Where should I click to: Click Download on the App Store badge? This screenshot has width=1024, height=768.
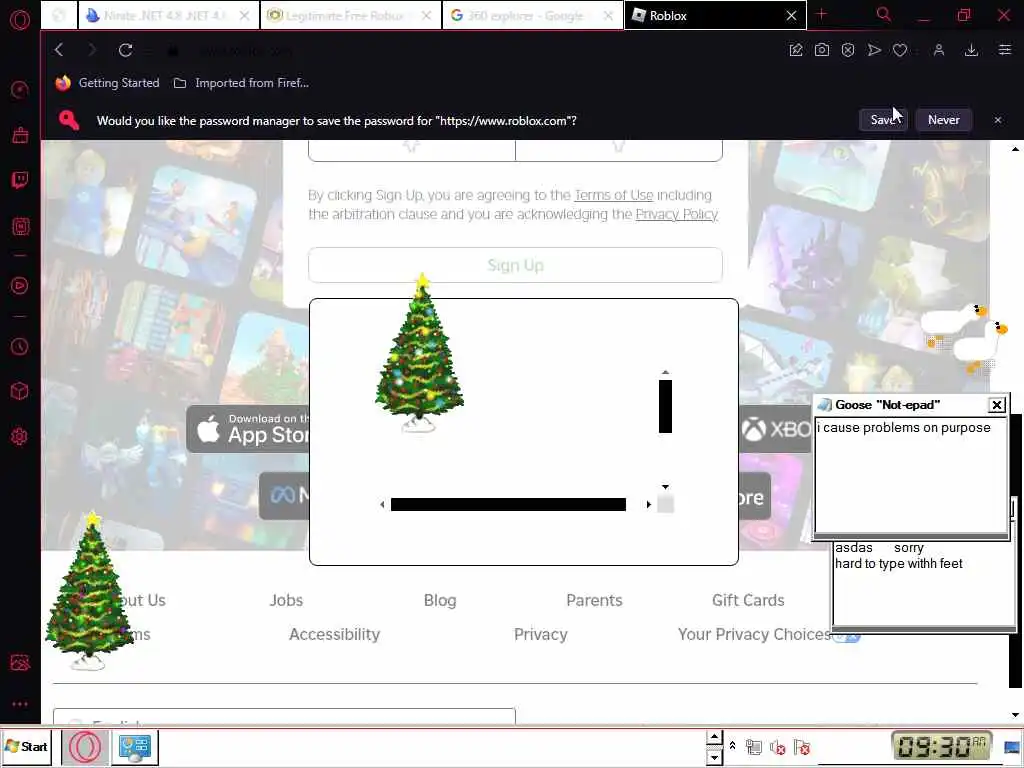coord(248,429)
